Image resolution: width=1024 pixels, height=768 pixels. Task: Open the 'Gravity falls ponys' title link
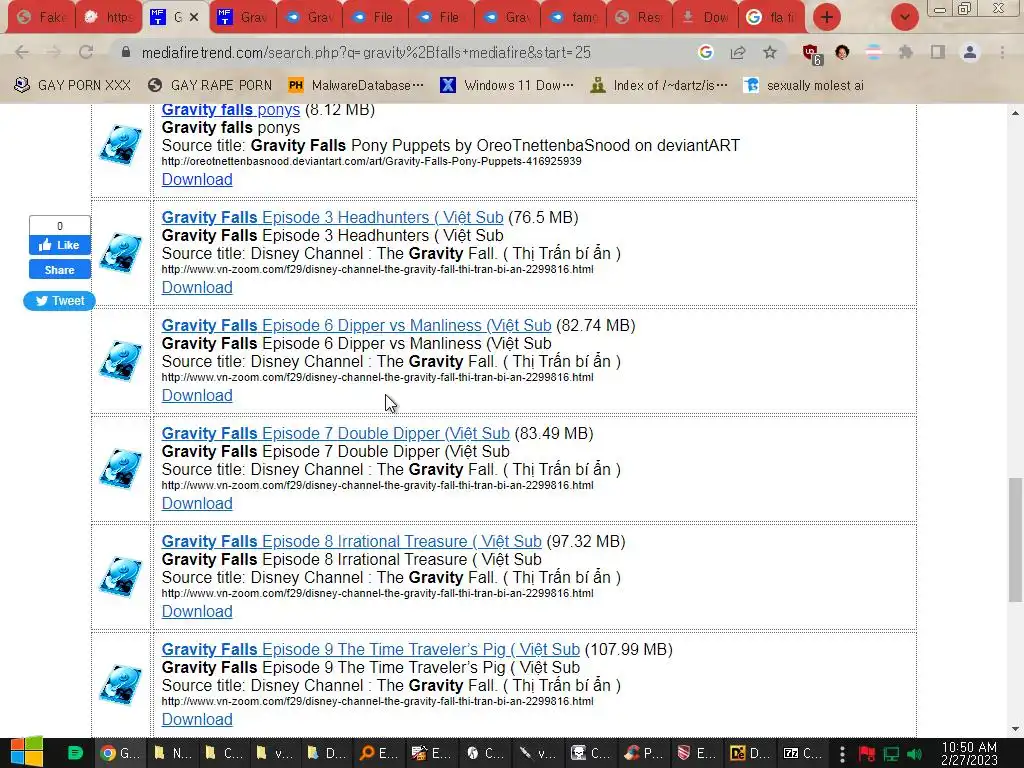231,110
